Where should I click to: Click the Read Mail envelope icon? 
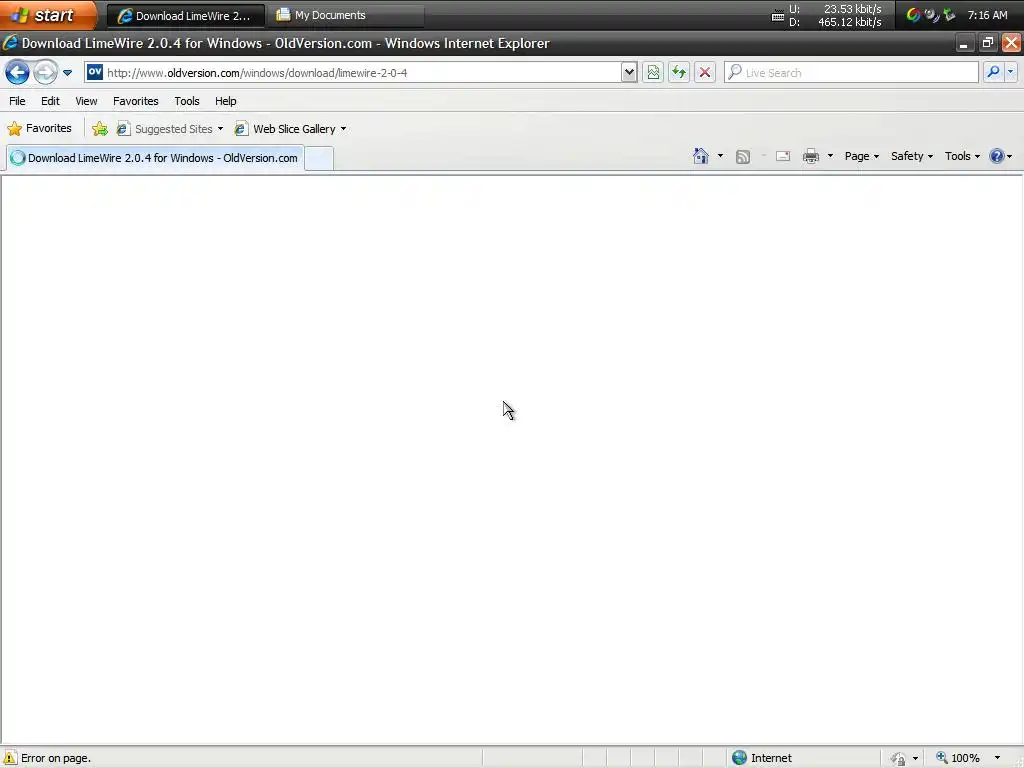[783, 156]
